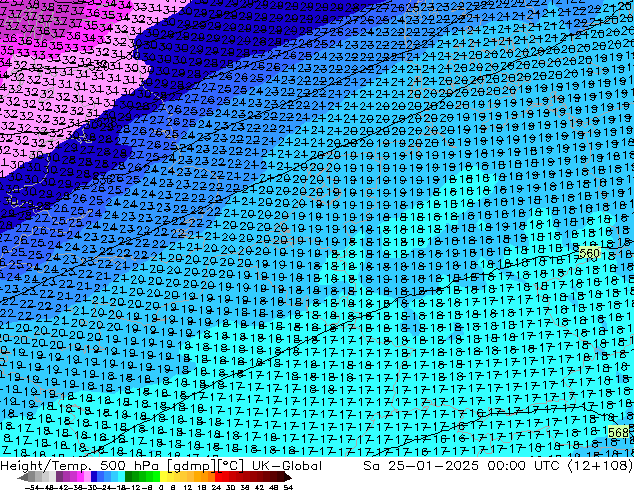Click the grey left arrow of the color scale

click(x=22, y=477)
